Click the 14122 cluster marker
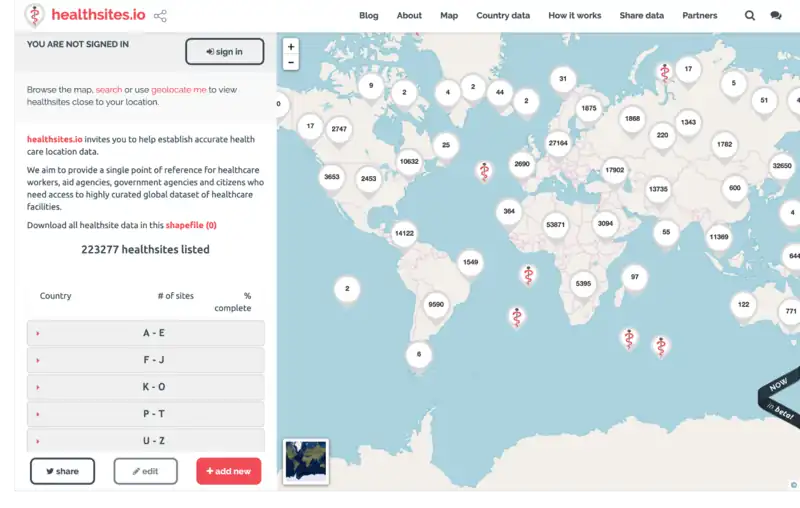 (404, 233)
